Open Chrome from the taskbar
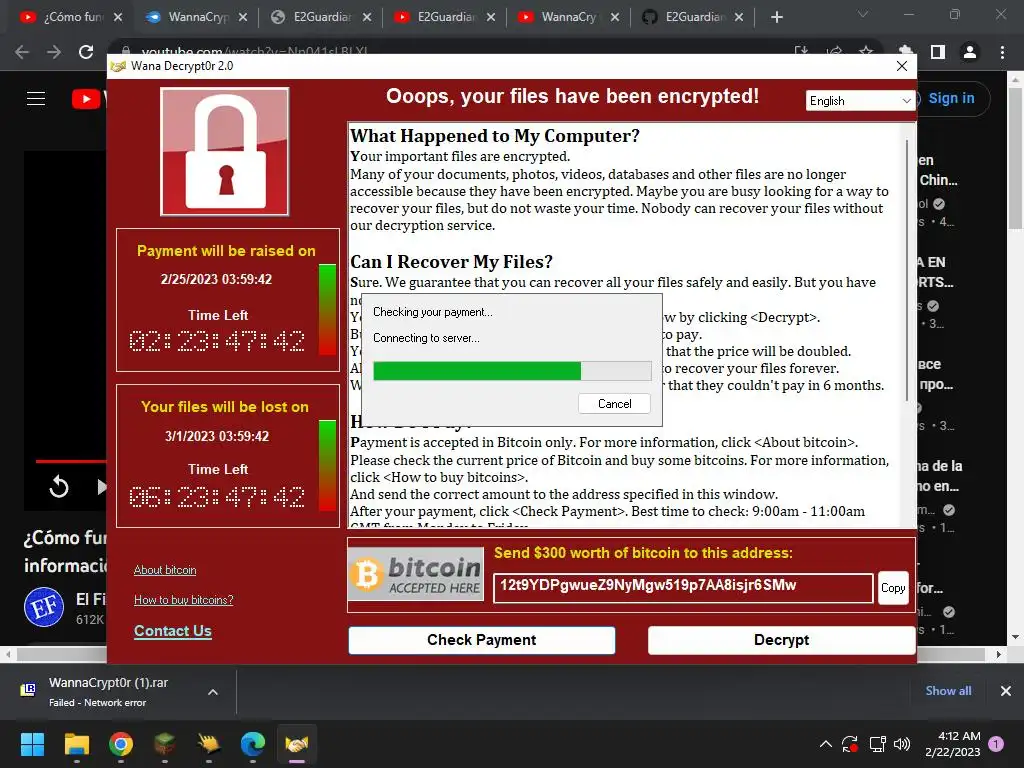The image size is (1024, 768). tap(121, 744)
